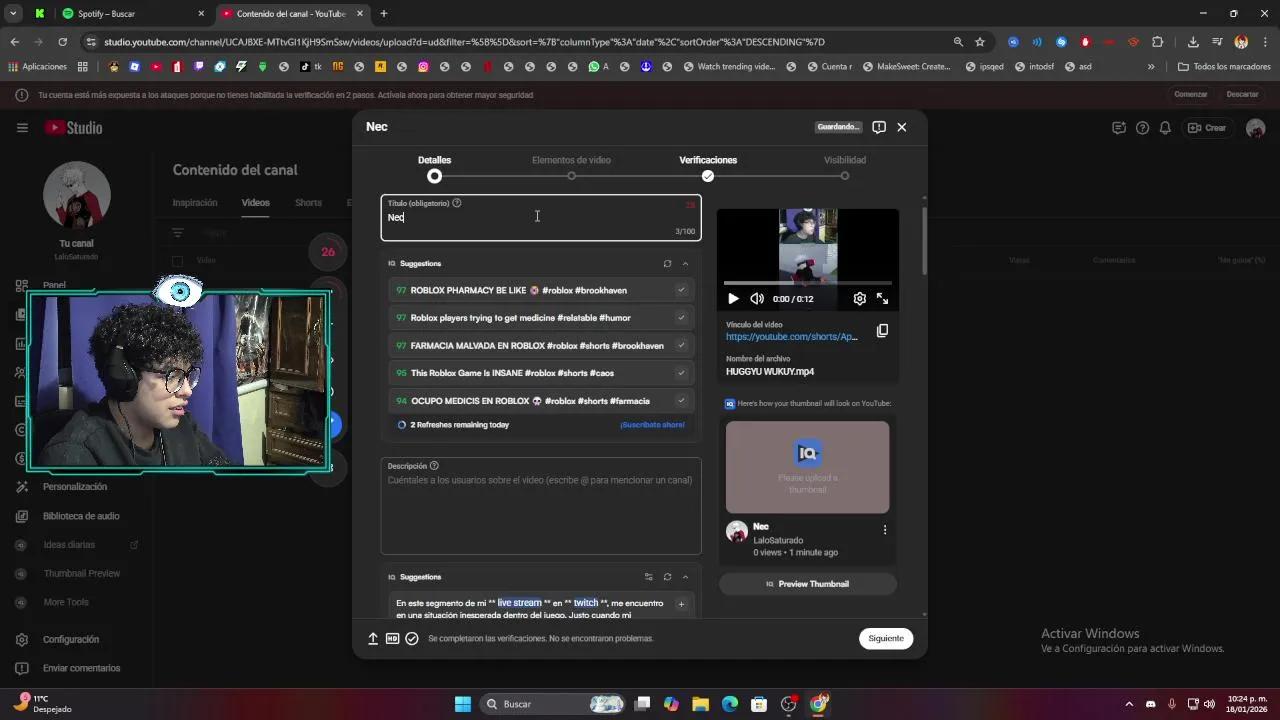This screenshot has height=720, width=1280.
Task: Apply suggestion This Roblox Game Is INSANE
Action: 540,373
